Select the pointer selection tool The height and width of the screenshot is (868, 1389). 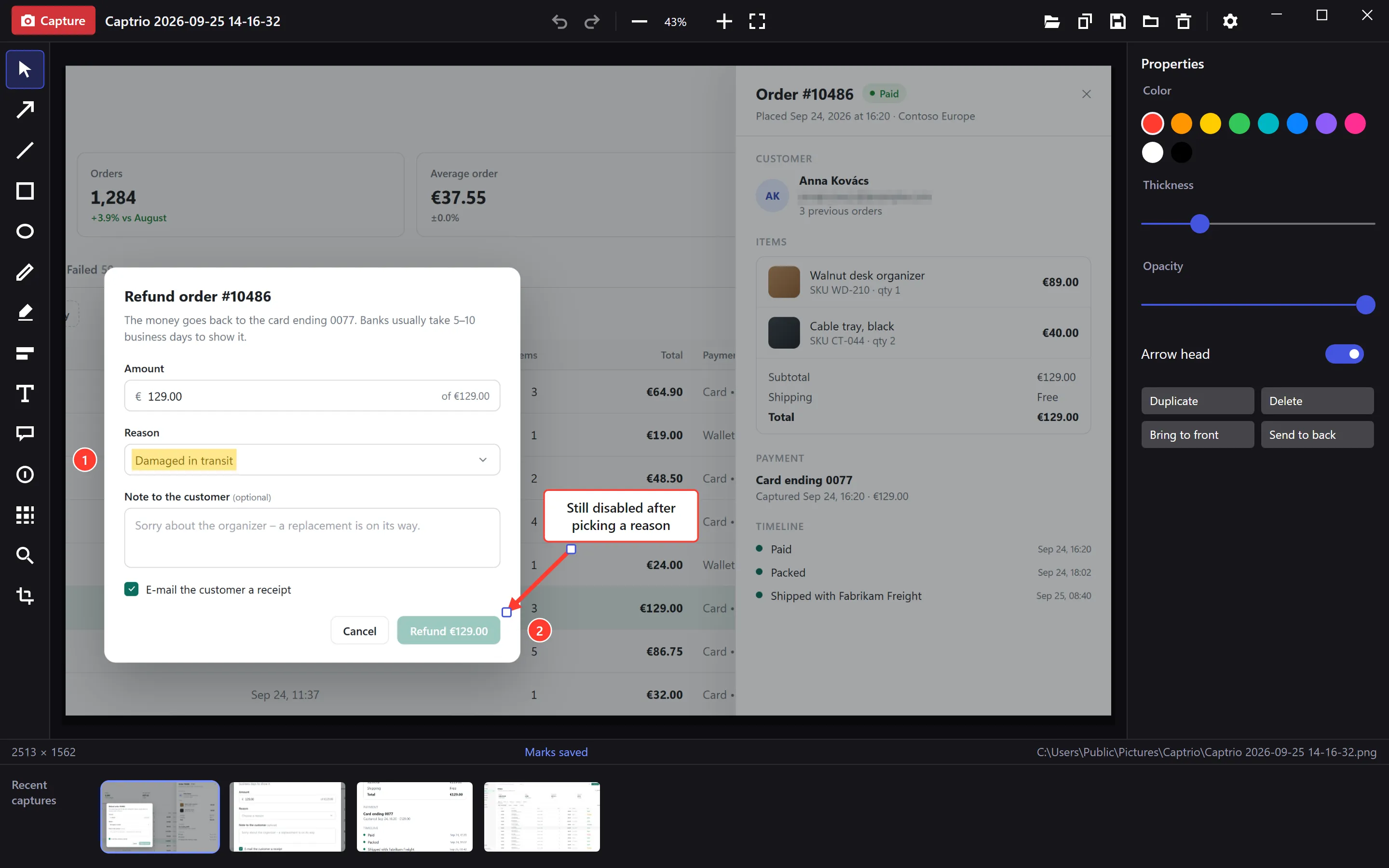(x=25, y=69)
